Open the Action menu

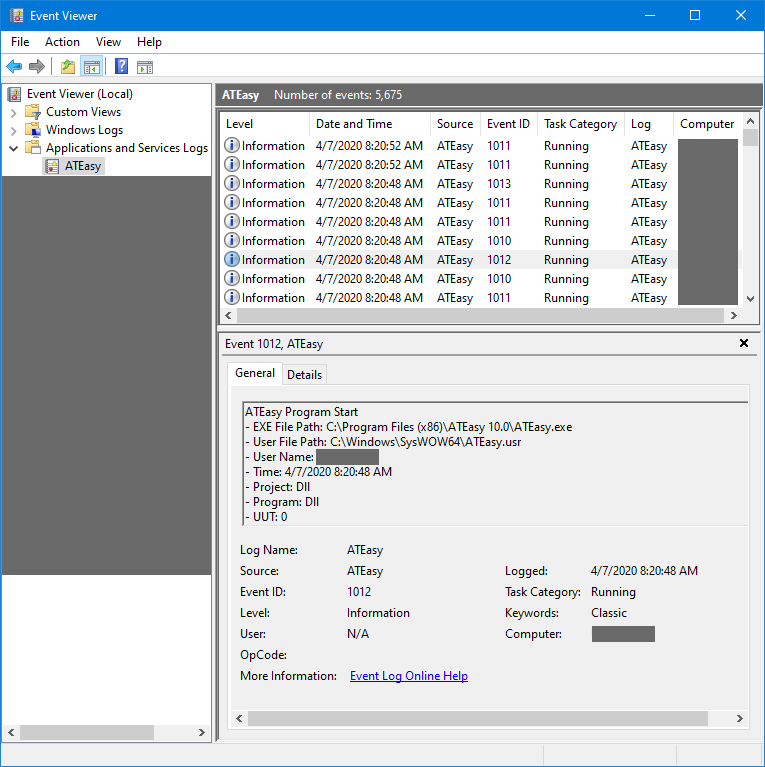pyautogui.click(x=62, y=42)
